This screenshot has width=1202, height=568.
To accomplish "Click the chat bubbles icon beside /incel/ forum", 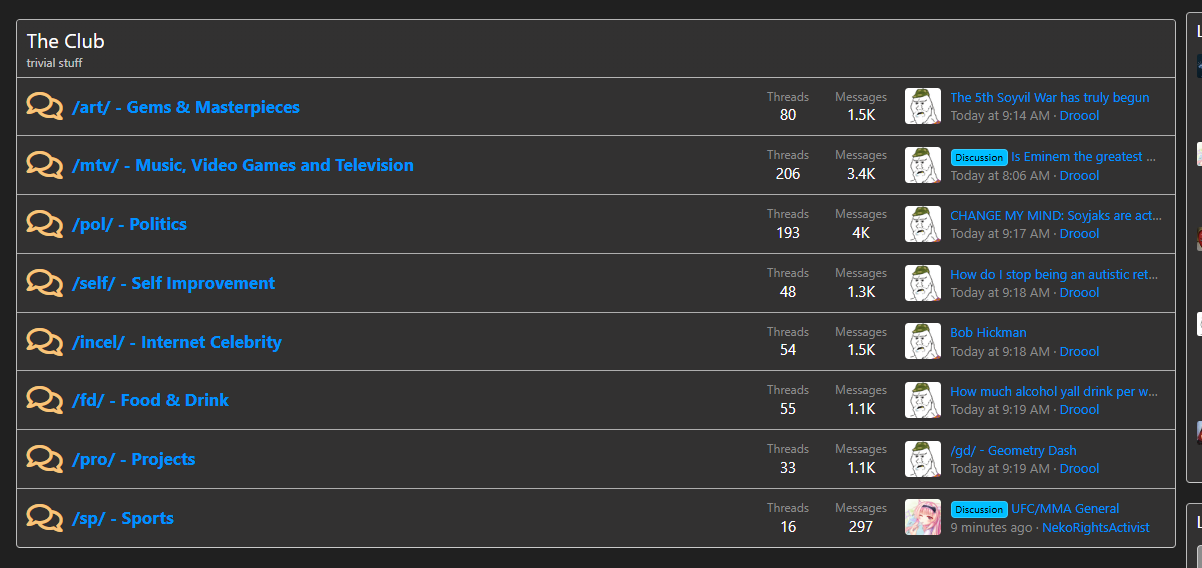I will click(x=45, y=341).
